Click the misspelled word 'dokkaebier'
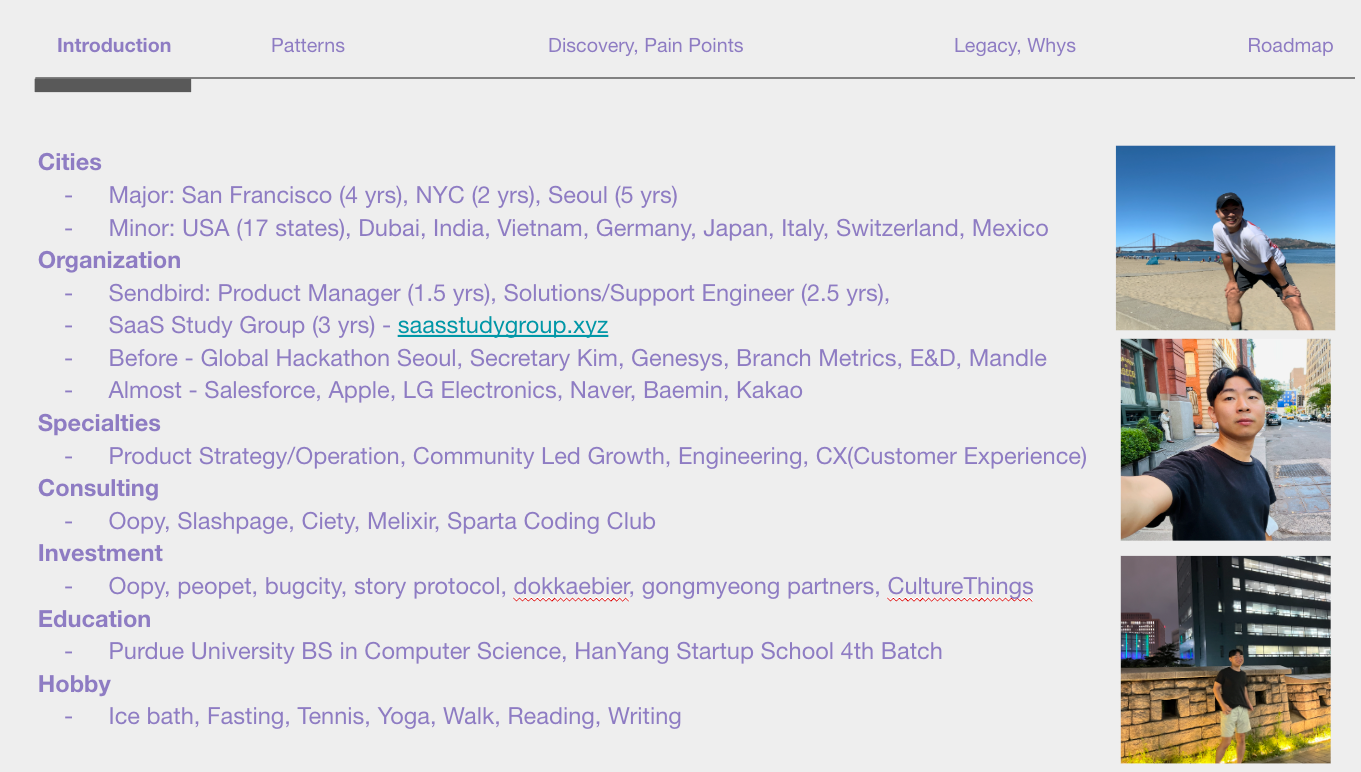 tap(572, 586)
